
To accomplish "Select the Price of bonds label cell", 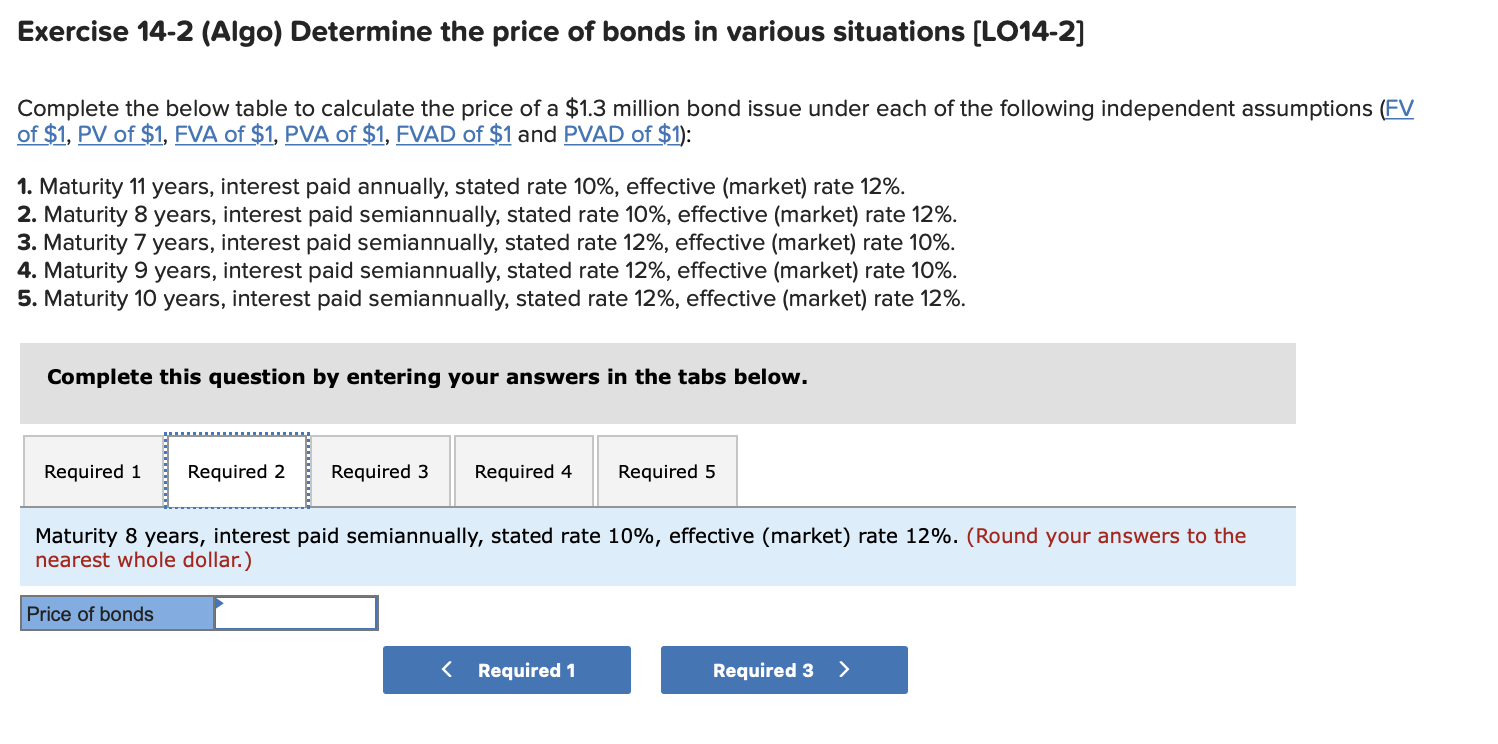I will [x=115, y=613].
